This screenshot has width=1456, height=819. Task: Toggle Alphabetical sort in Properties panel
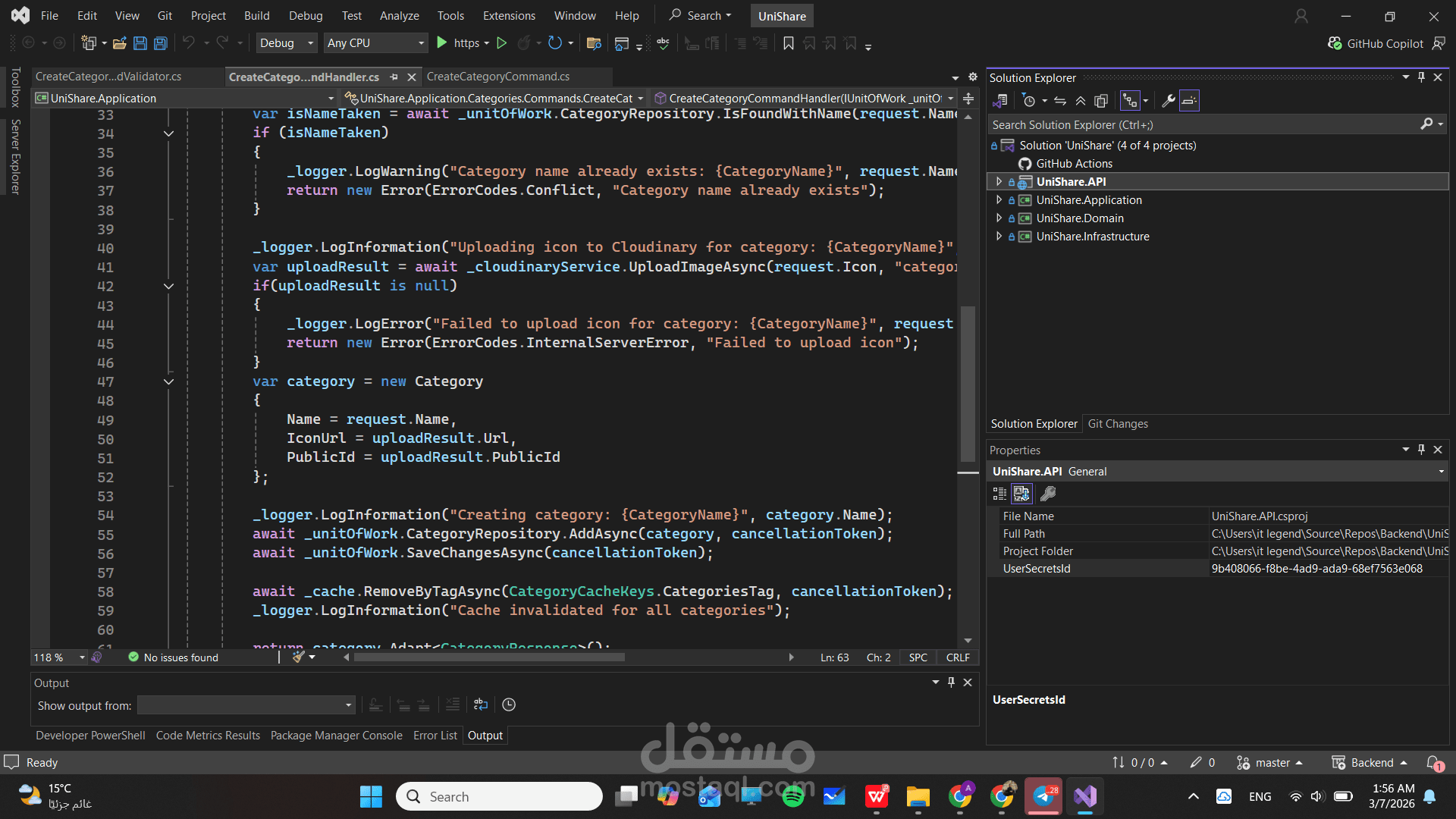1021,494
